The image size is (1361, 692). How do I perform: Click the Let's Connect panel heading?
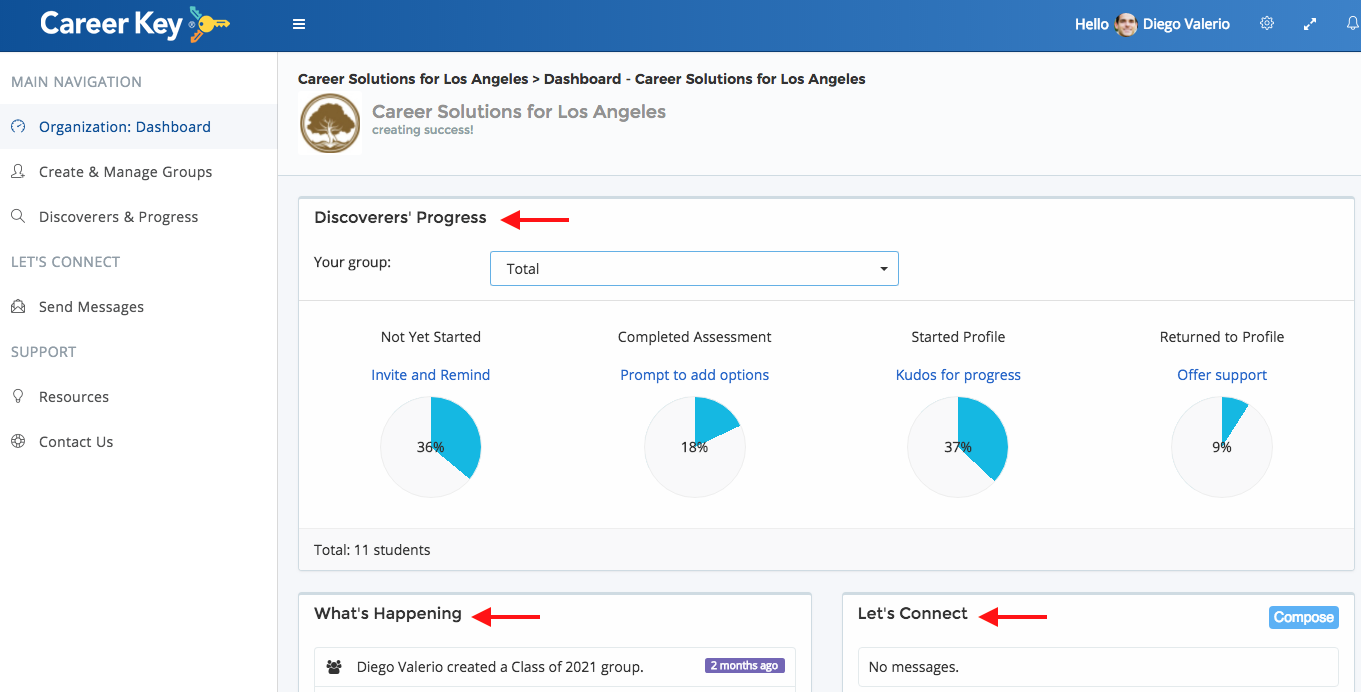pos(913,614)
